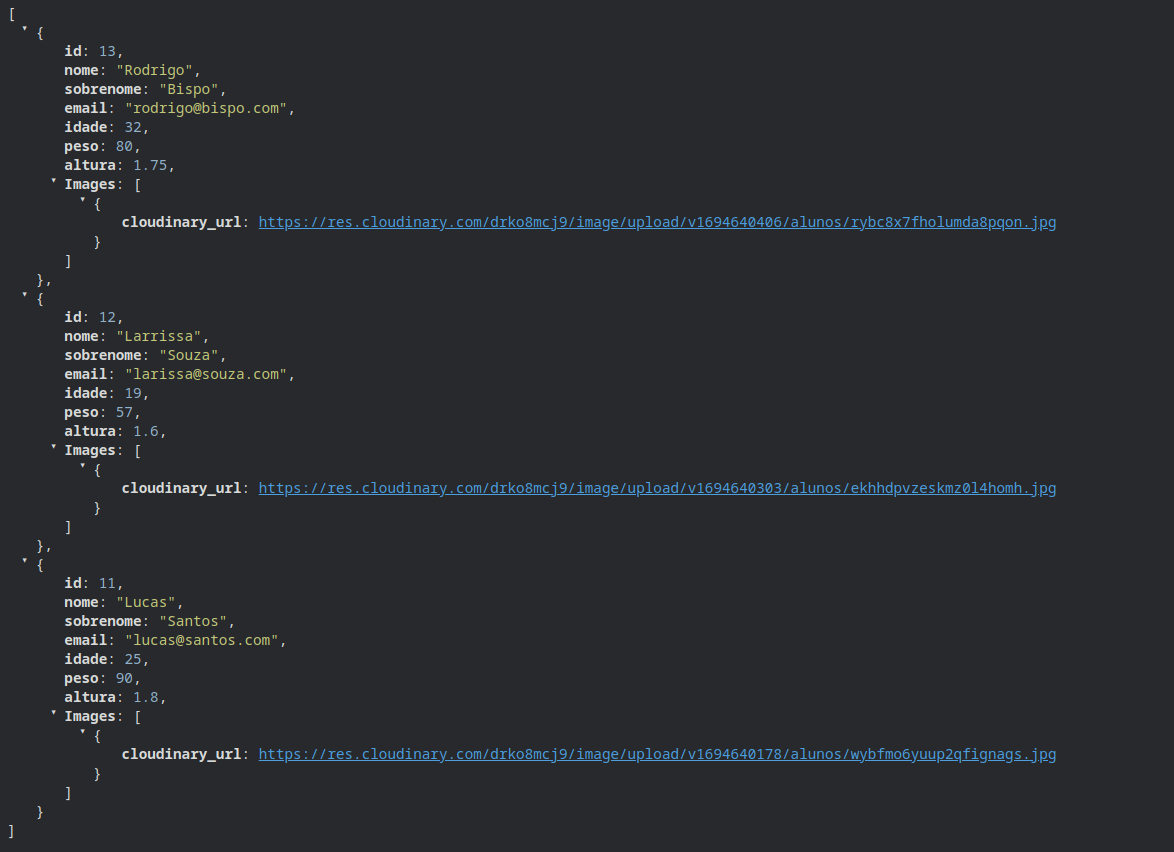The width and height of the screenshot is (1174, 852).
Task: Collapse the object inside Rodrigo's Images array
Action: (x=83, y=201)
